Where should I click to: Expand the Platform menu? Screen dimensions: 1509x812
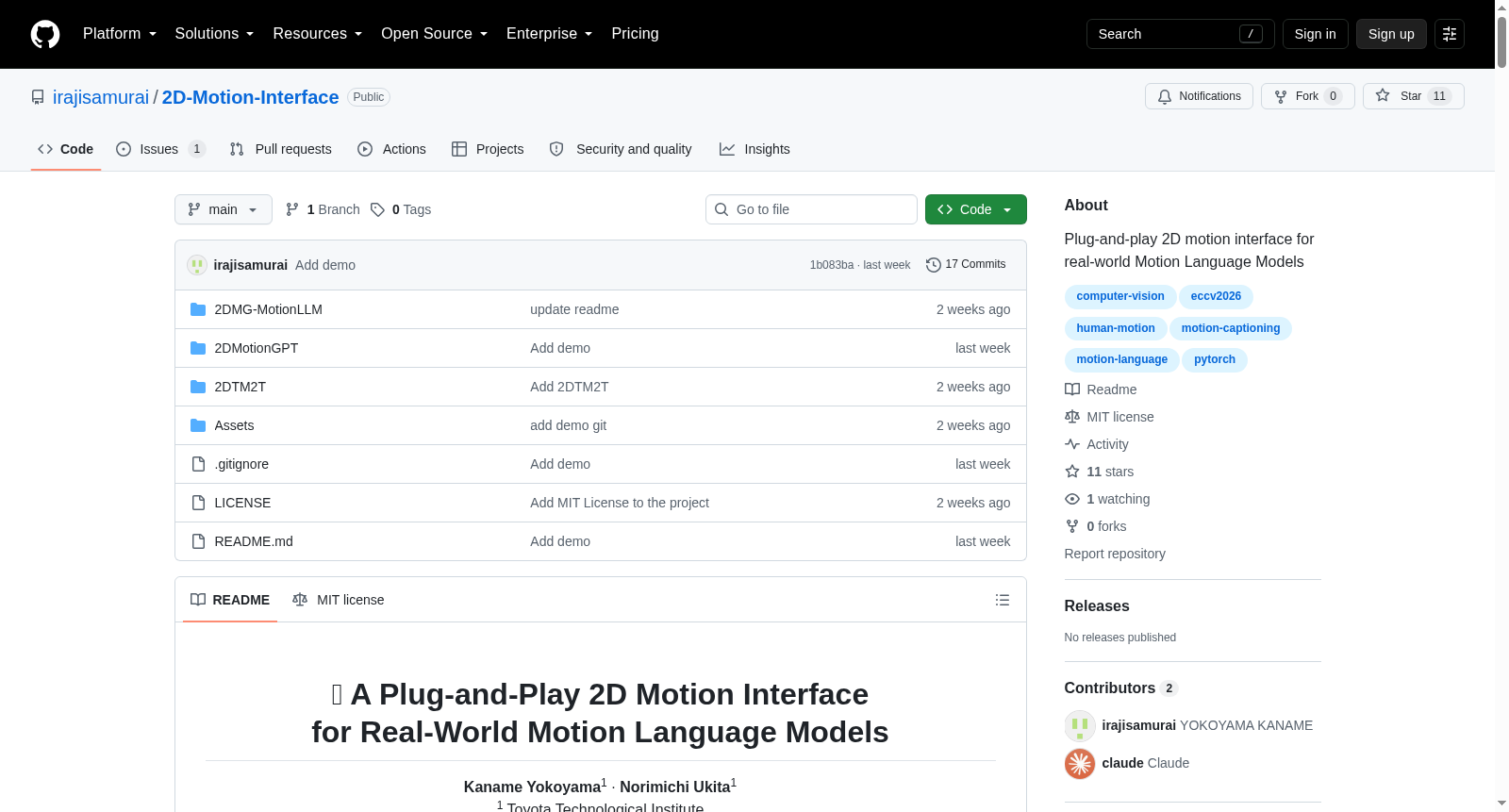[120, 34]
